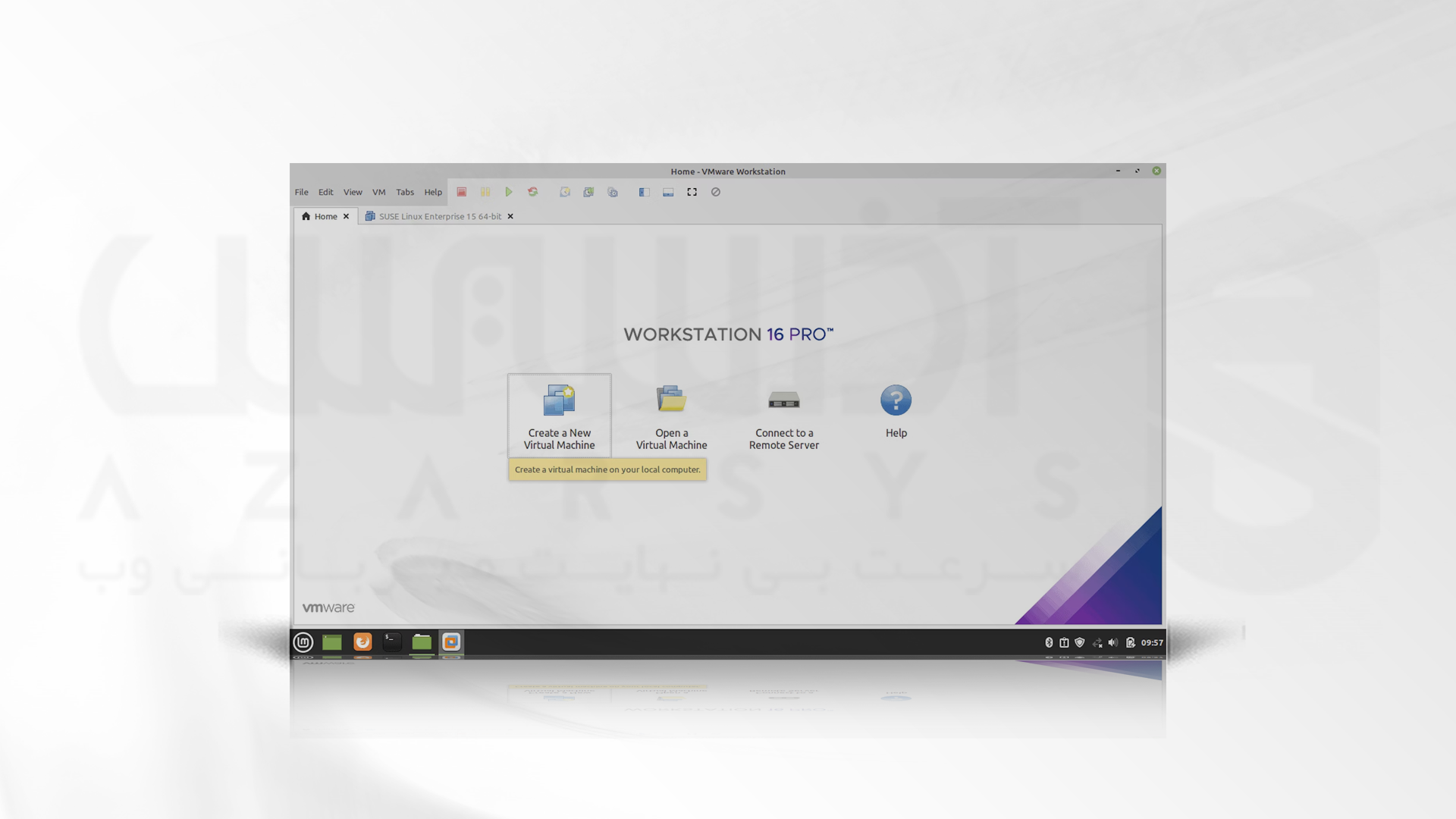Expand the Tabs menu dropdown
1456x819 pixels.
pos(404,191)
